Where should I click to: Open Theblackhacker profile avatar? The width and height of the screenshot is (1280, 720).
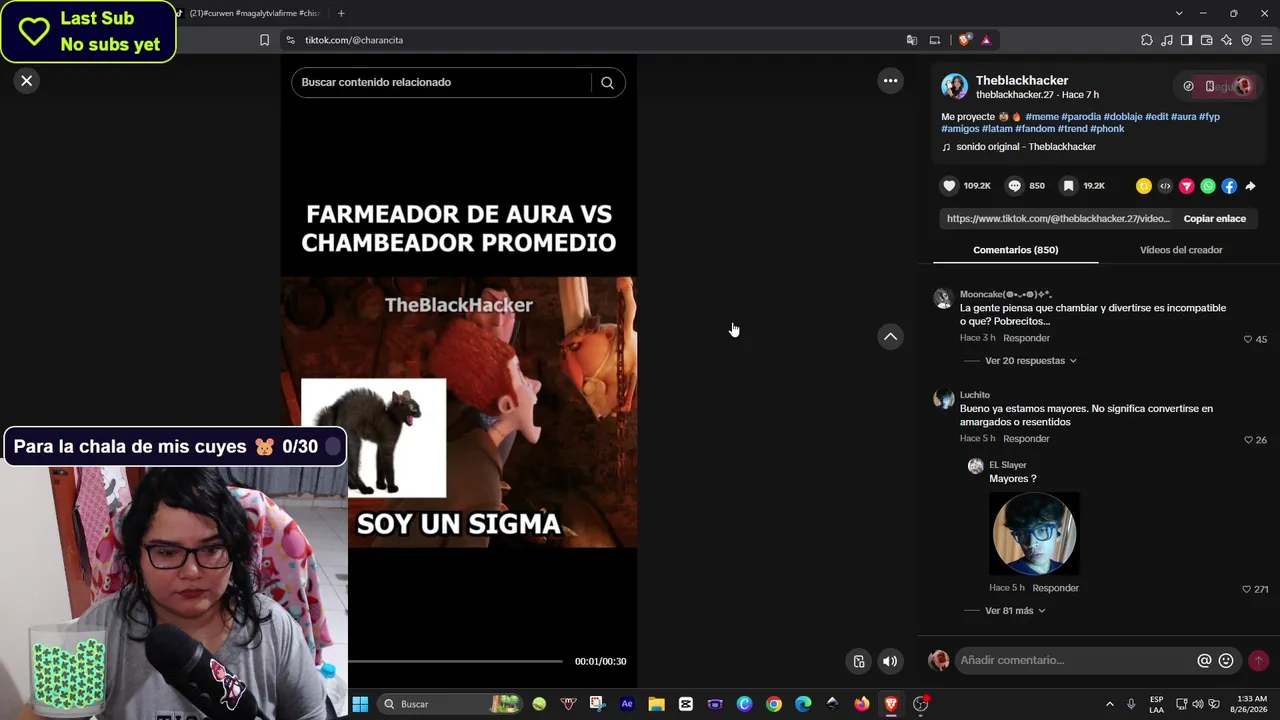click(x=954, y=87)
